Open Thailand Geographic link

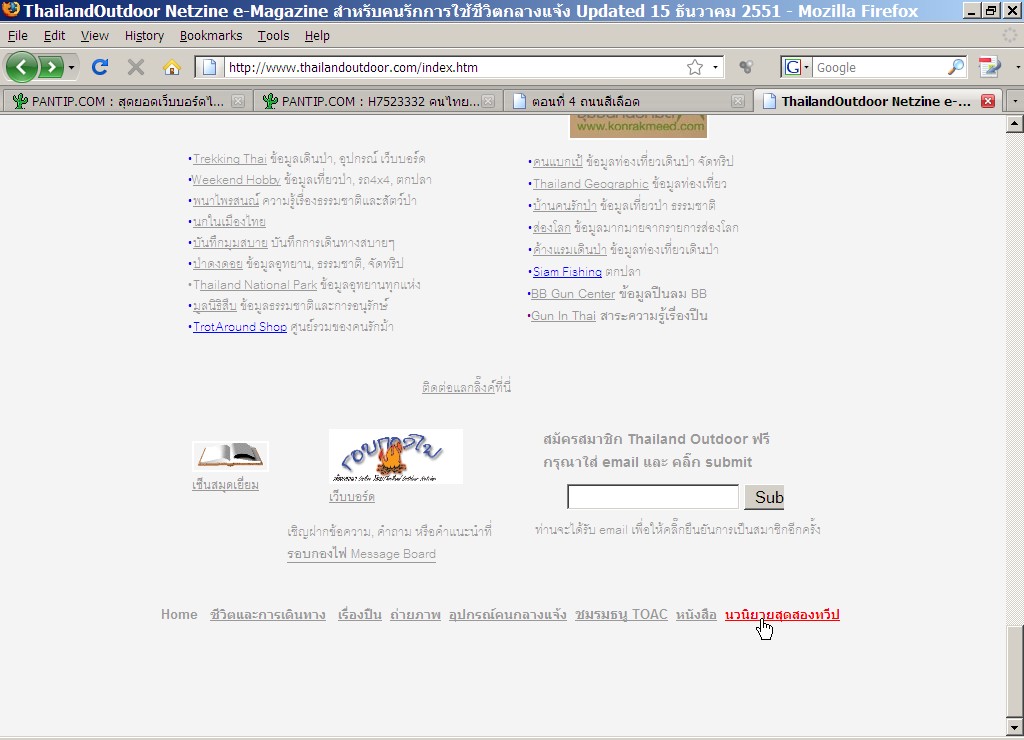590,184
